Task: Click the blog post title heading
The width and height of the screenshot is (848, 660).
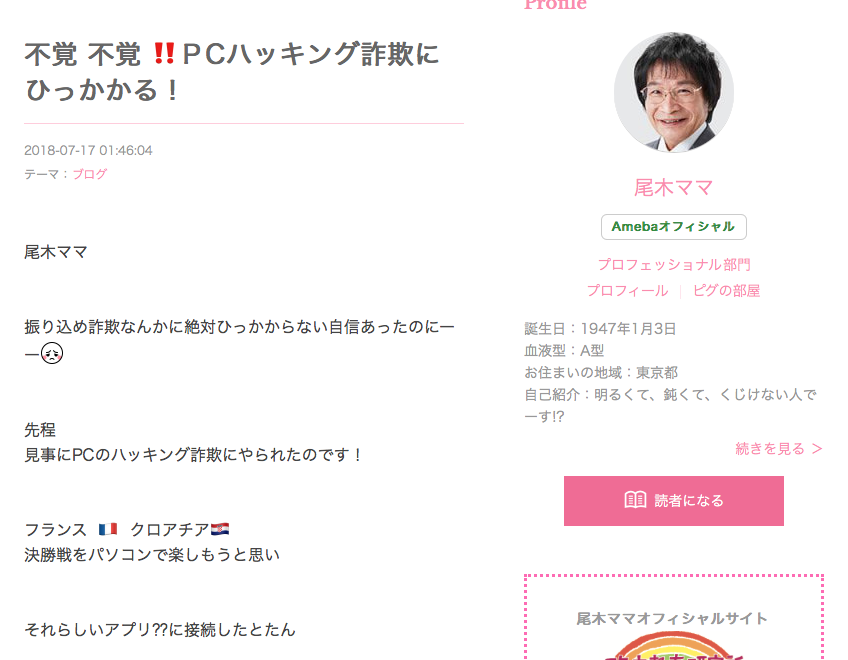Action: tap(233, 71)
